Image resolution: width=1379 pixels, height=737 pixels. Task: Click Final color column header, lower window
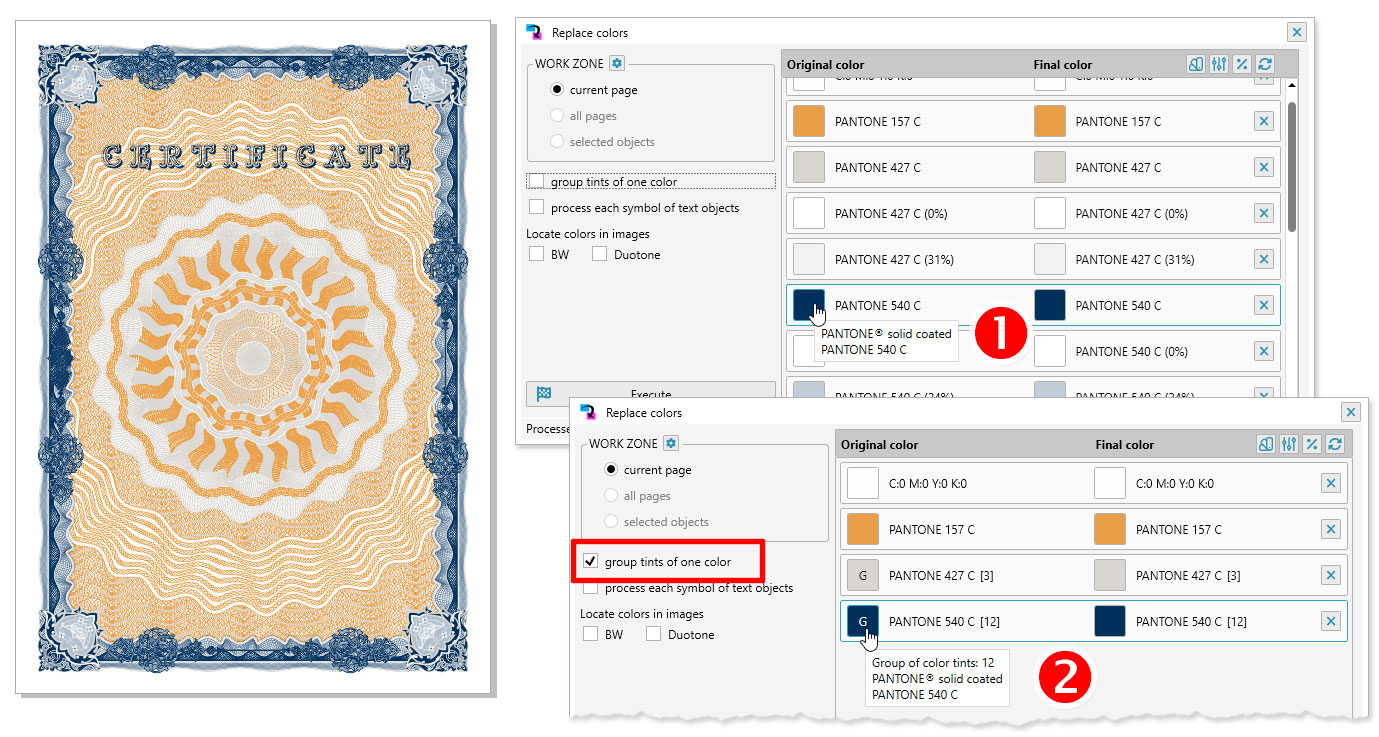(x=1125, y=445)
